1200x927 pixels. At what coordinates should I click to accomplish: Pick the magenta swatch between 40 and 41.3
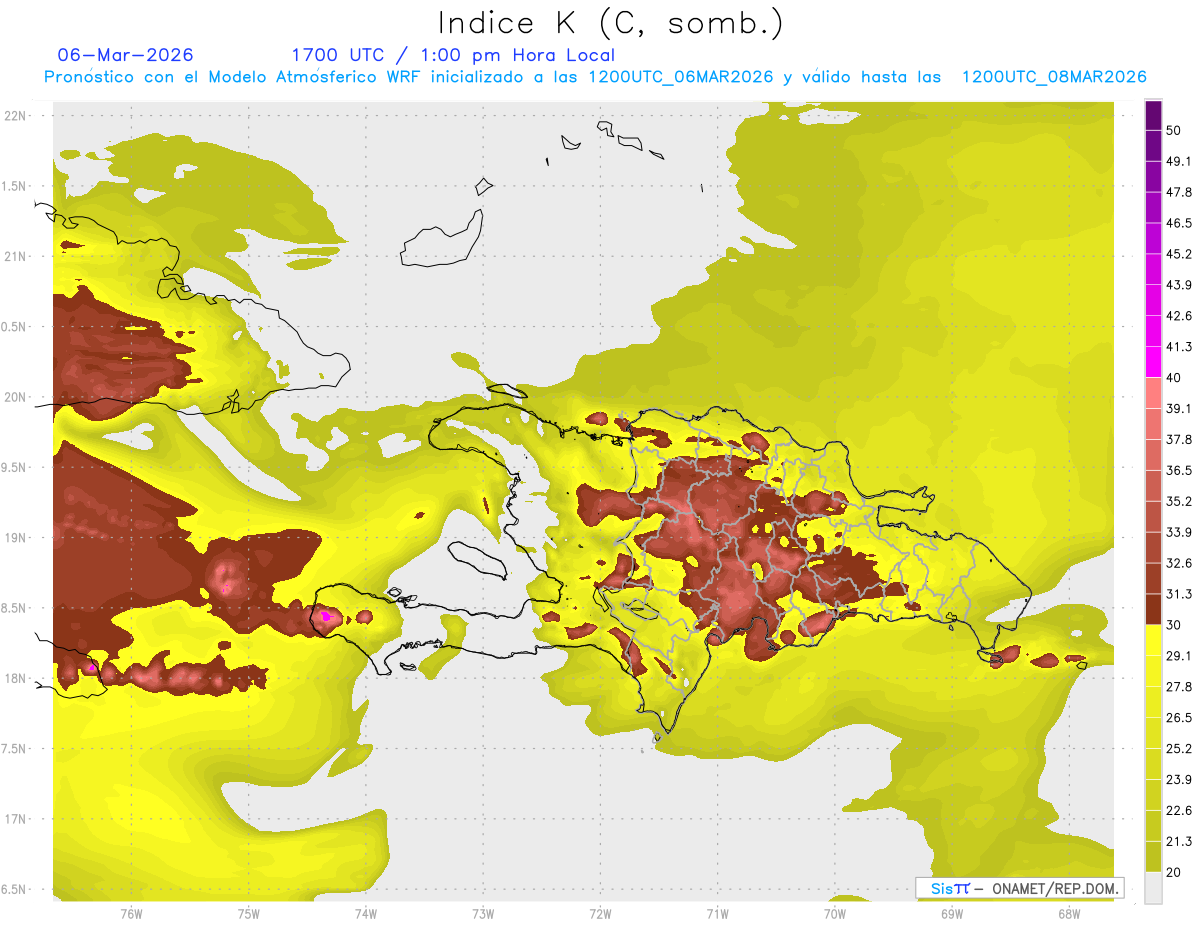click(x=1153, y=362)
